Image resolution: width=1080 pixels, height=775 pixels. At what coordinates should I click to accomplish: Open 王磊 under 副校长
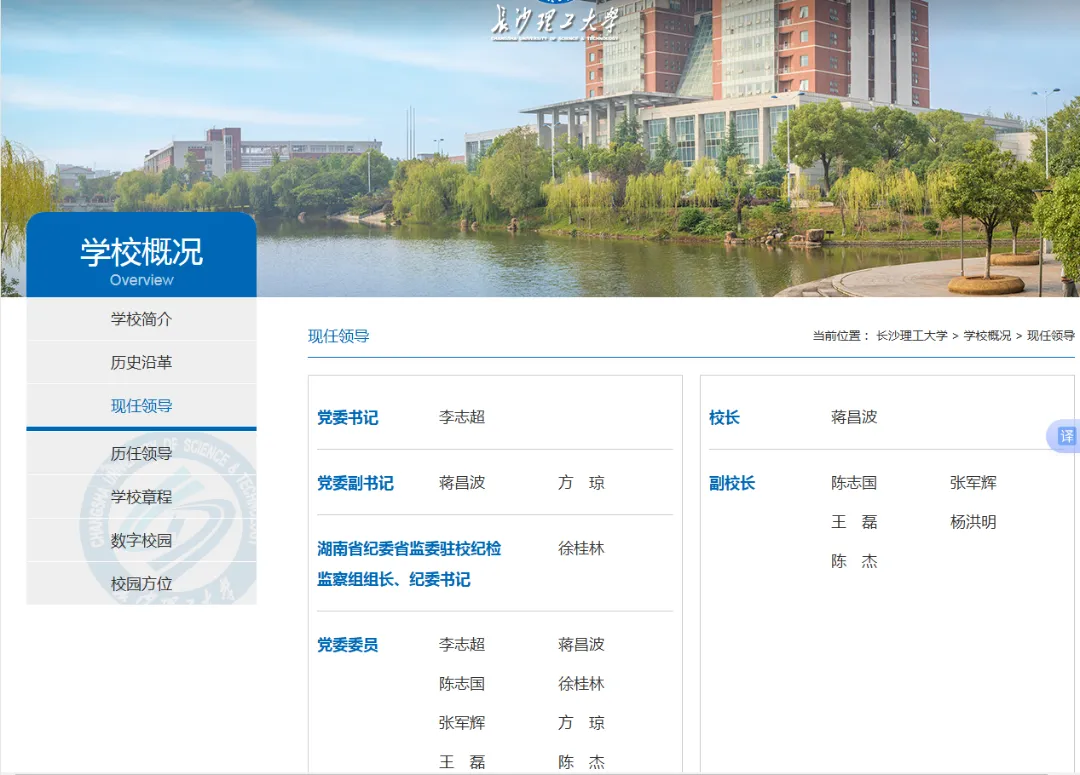coord(854,522)
